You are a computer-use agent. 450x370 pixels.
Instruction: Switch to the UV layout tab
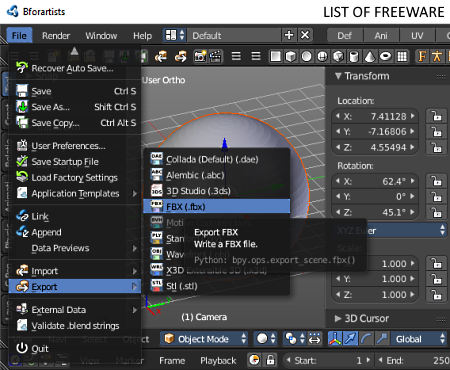tap(417, 36)
